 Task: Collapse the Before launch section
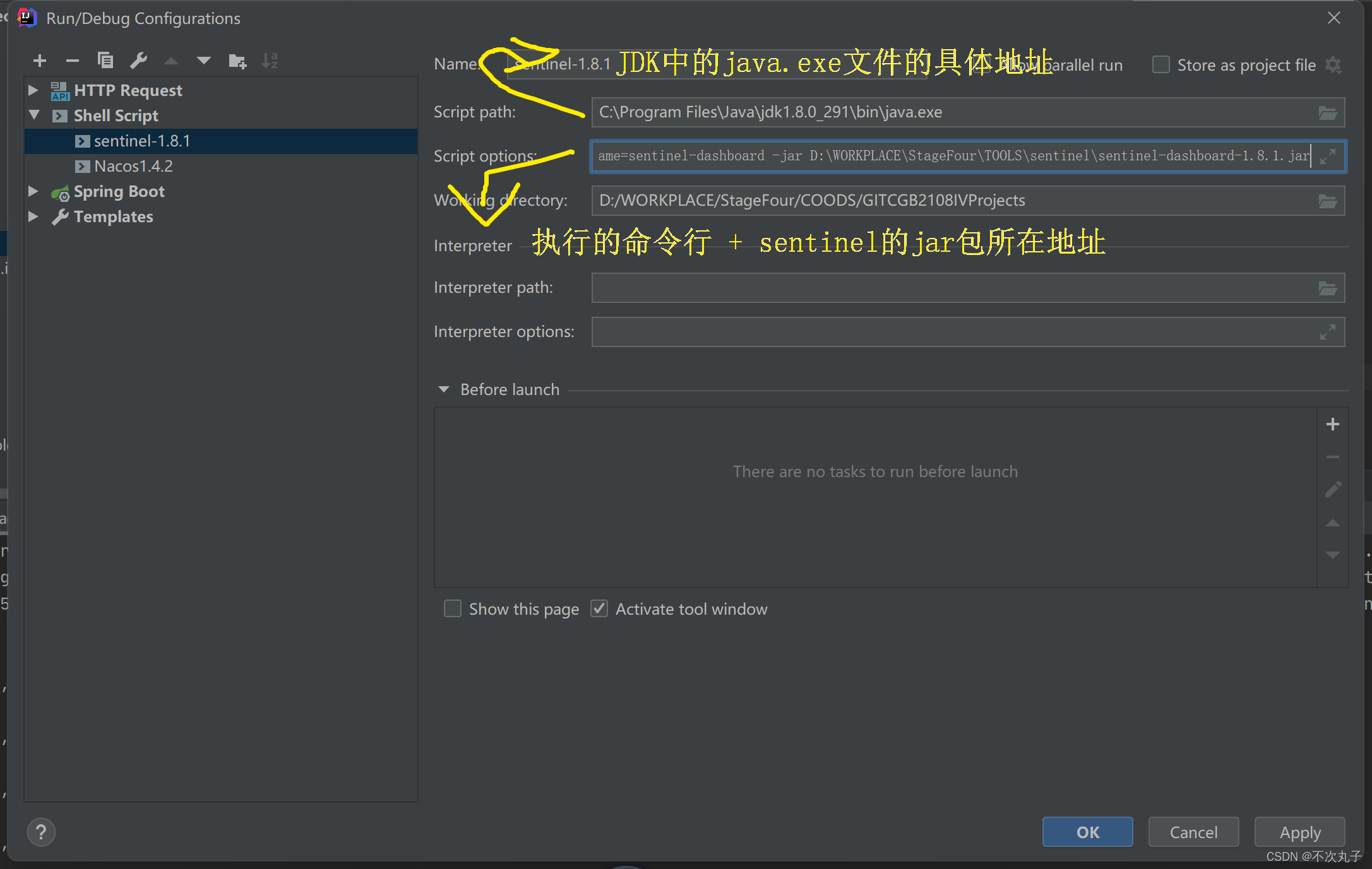[443, 389]
